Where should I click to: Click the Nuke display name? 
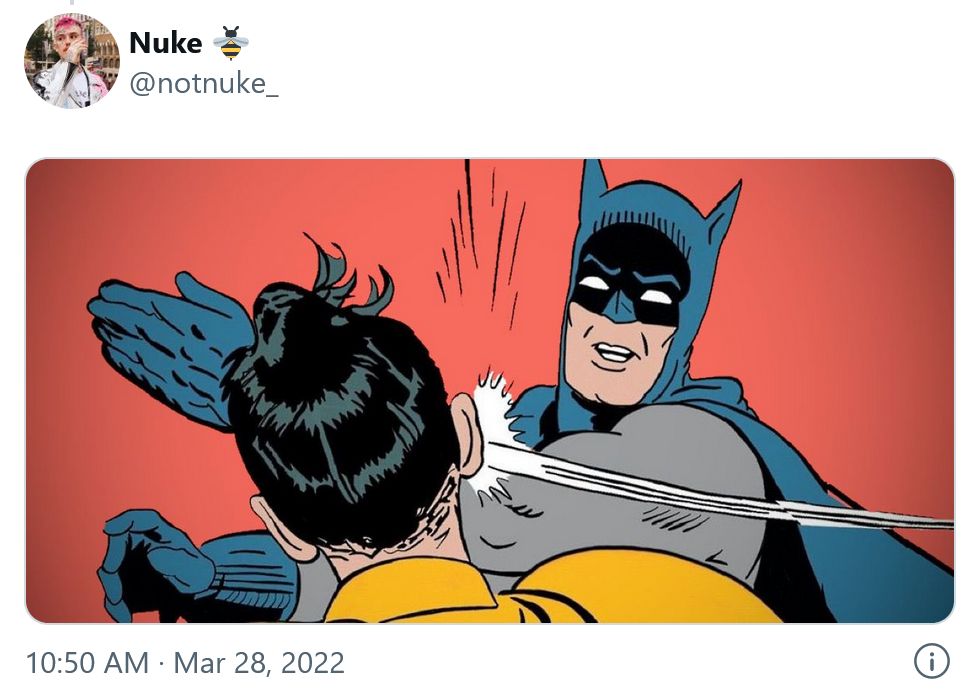[x=166, y=43]
